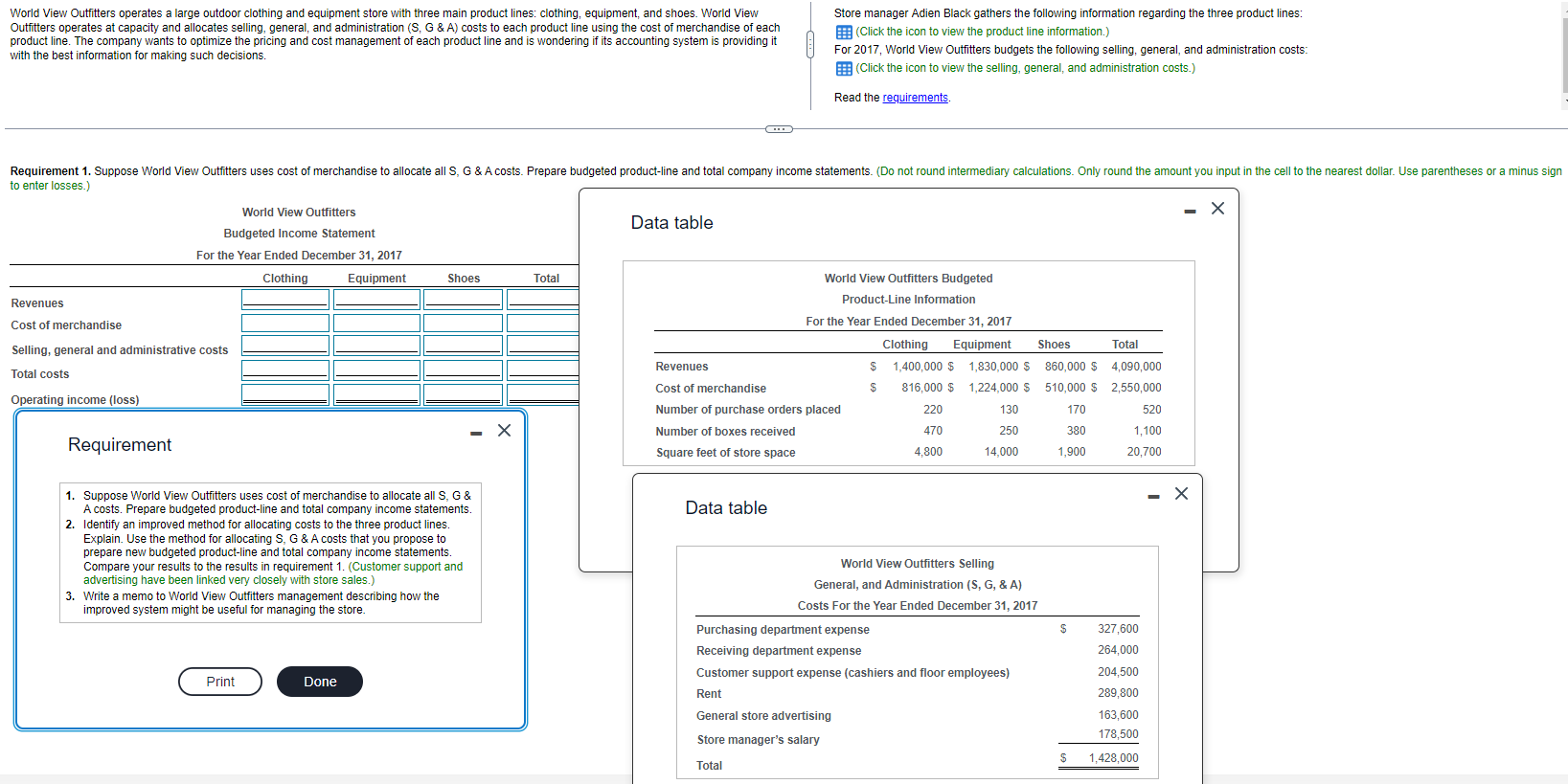The width and height of the screenshot is (1568, 784).
Task: Click the Print button
Action: [220, 682]
